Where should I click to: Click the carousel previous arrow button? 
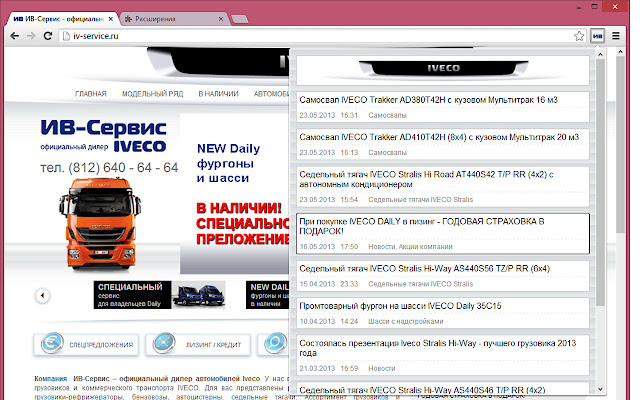coord(42,296)
